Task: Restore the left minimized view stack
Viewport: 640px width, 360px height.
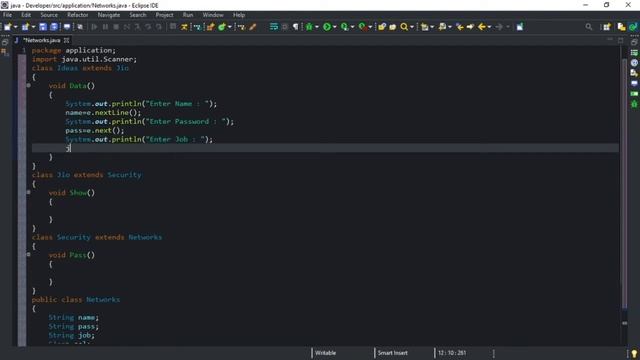Action: pos(5,42)
